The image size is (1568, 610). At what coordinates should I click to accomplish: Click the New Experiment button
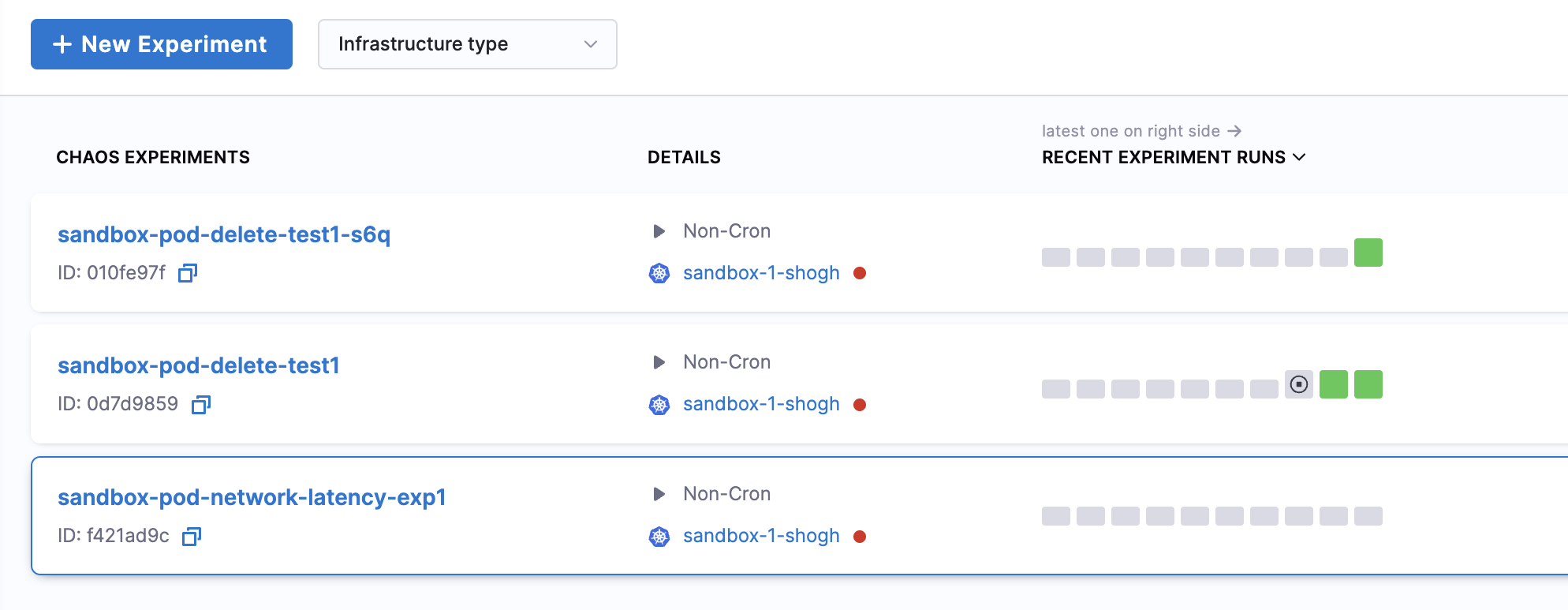coord(162,44)
